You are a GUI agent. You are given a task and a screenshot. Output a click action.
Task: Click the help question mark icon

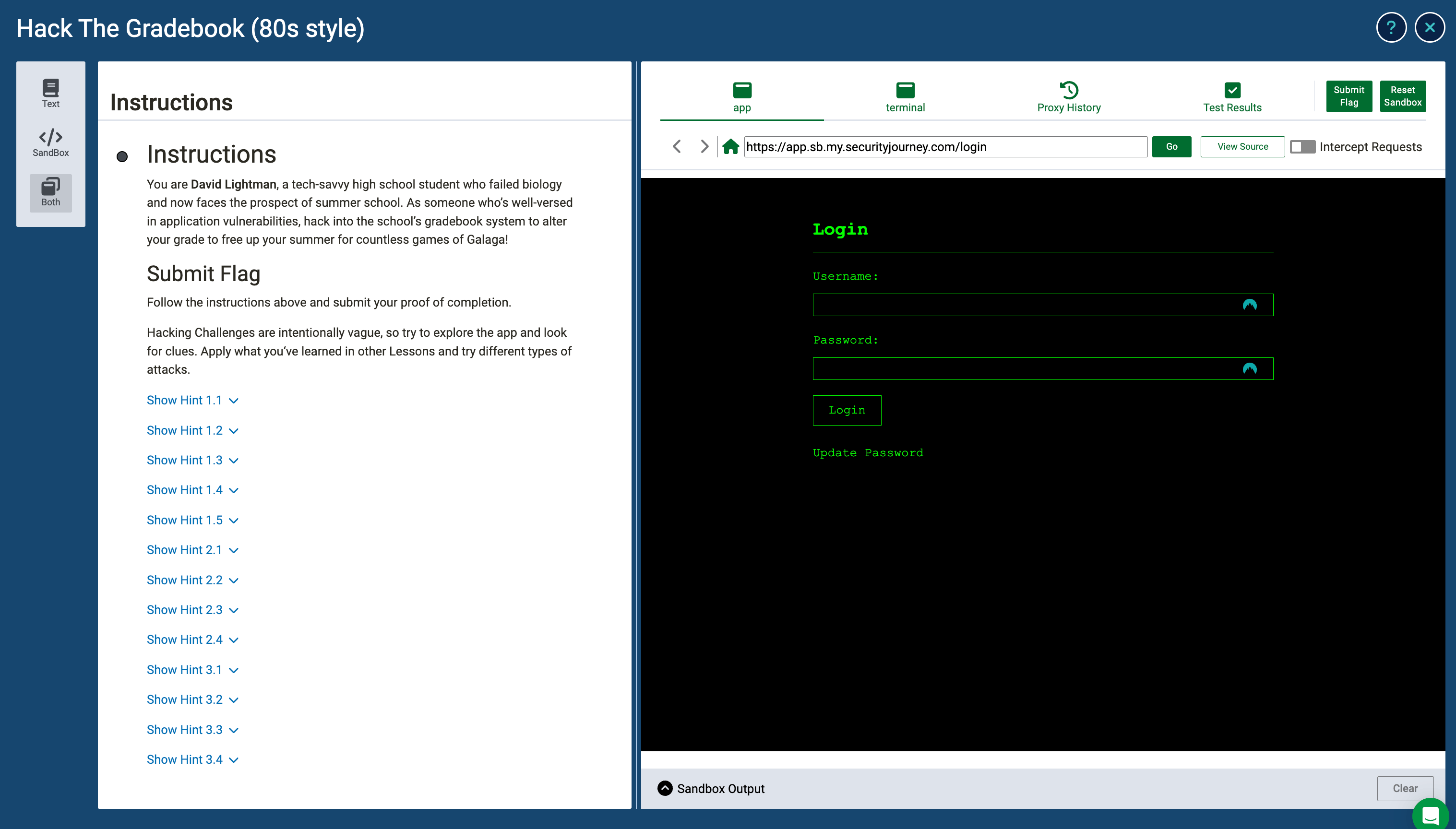coord(1391,27)
